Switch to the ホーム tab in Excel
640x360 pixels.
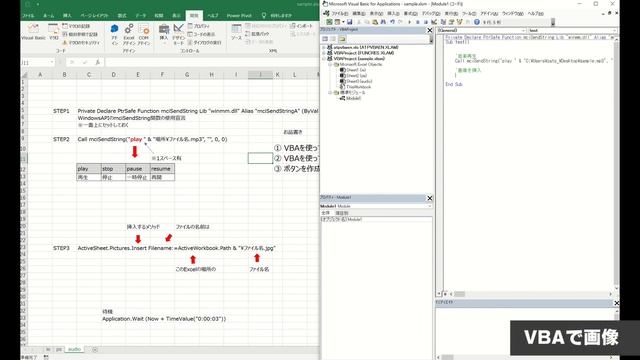pyautogui.click(x=49, y=16)
